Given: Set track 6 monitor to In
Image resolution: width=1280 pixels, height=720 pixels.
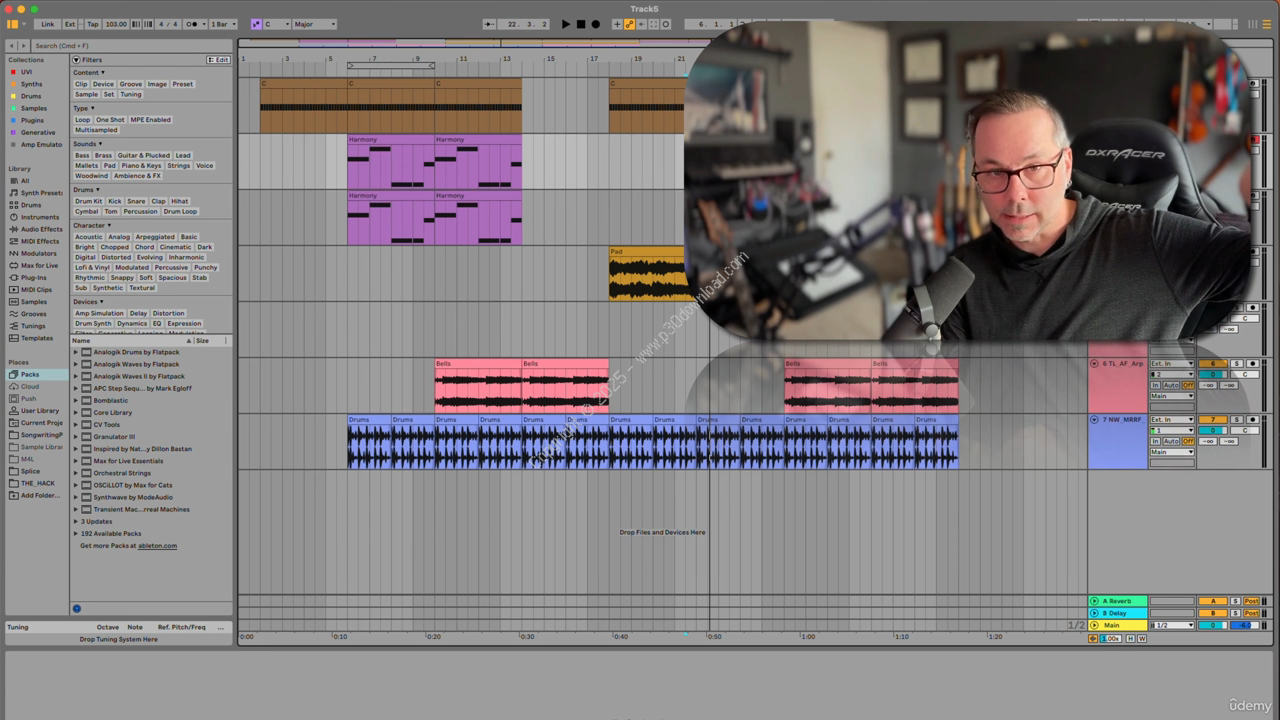Looking at the screenshot, I should [1155, 385].
